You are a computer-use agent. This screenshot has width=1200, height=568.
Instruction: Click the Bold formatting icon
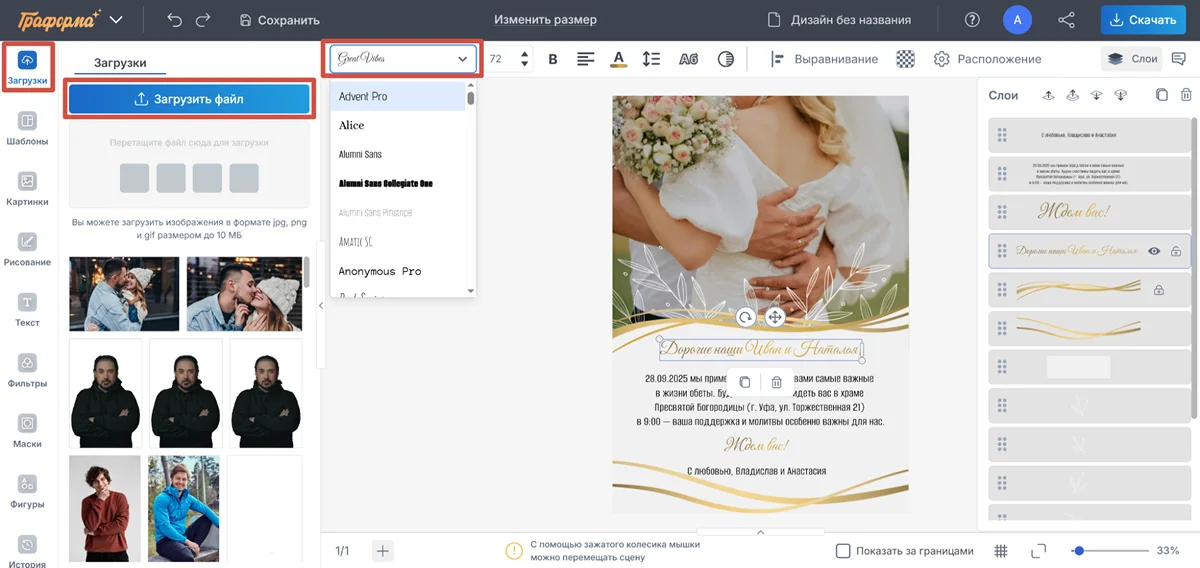click(x=553, y=59)
